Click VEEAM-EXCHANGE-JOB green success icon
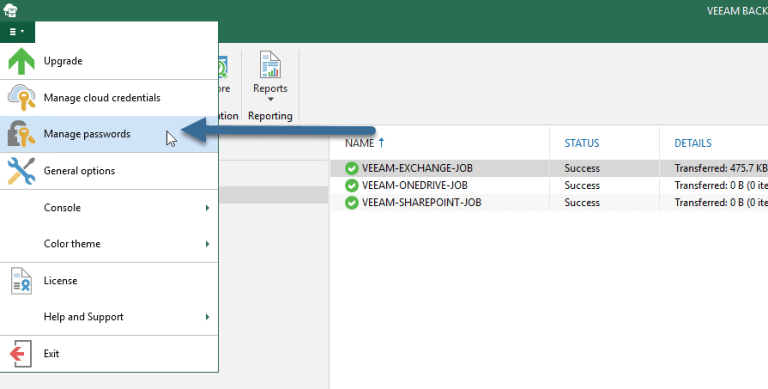768x389 pixels. click(x=351, y=168)
